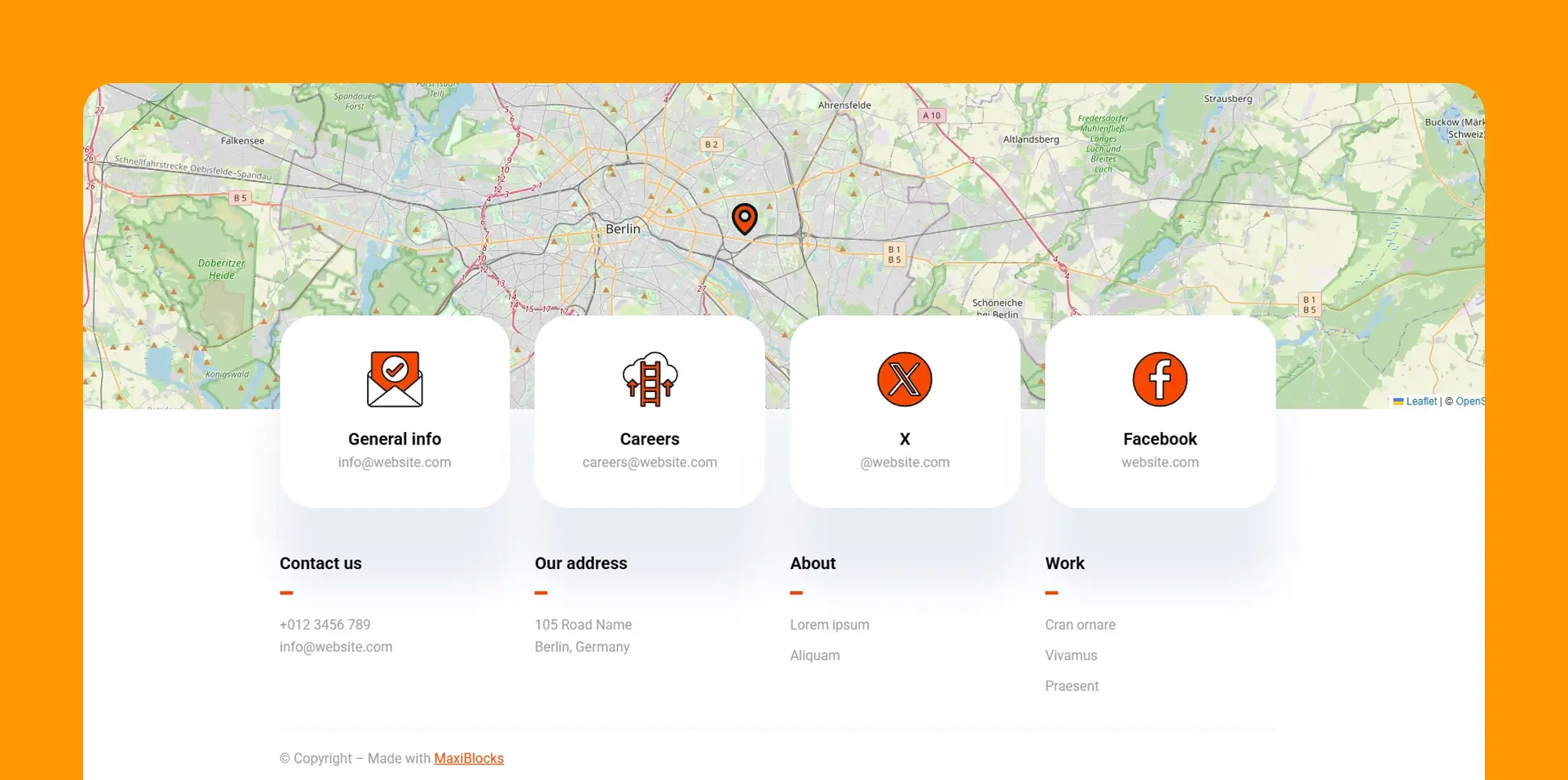Click the X social media icon

coord(905,379)
